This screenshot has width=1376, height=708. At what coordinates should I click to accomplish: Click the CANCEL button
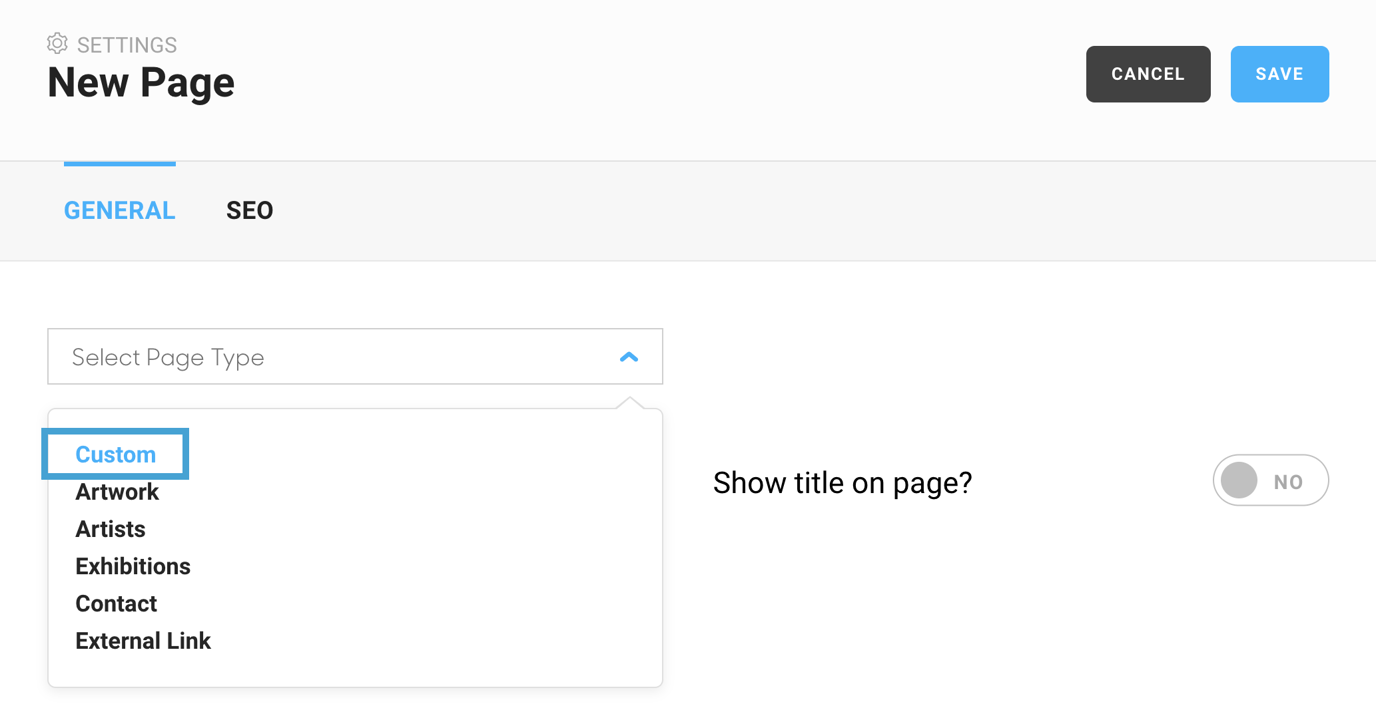pyautogui.click(x=1147, y=73)
